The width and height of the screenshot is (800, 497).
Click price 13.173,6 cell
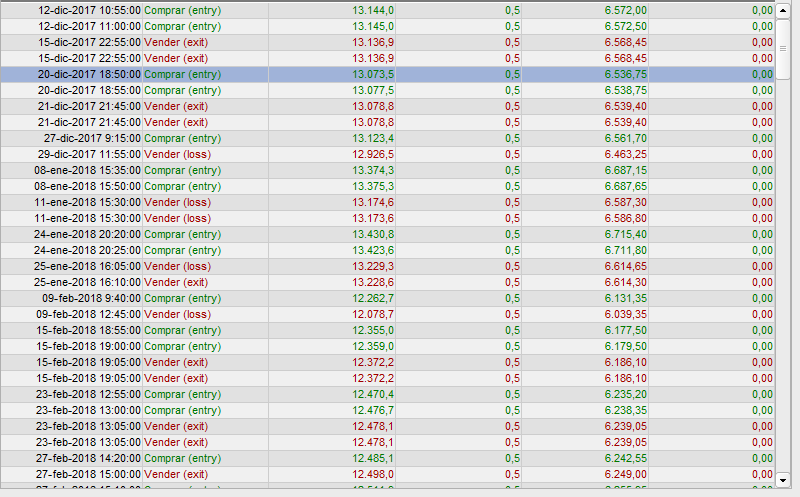373,218
